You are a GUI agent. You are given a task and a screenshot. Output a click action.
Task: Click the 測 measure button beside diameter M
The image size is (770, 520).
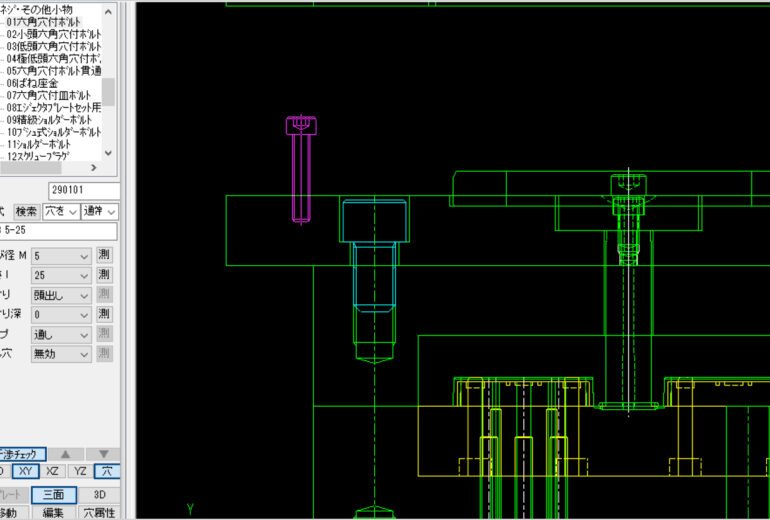point(105,255)
